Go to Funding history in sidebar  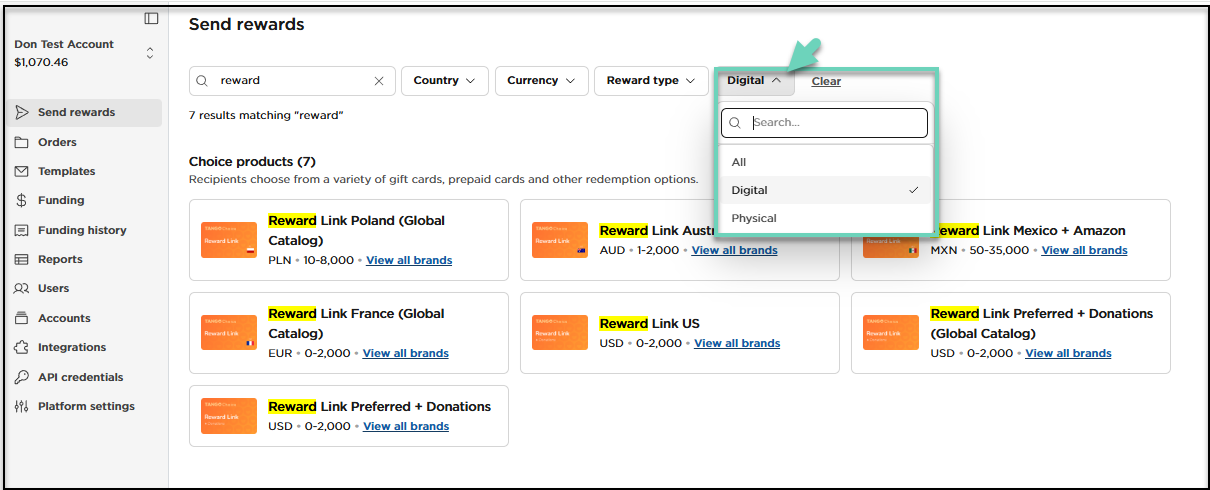(82, 230)
